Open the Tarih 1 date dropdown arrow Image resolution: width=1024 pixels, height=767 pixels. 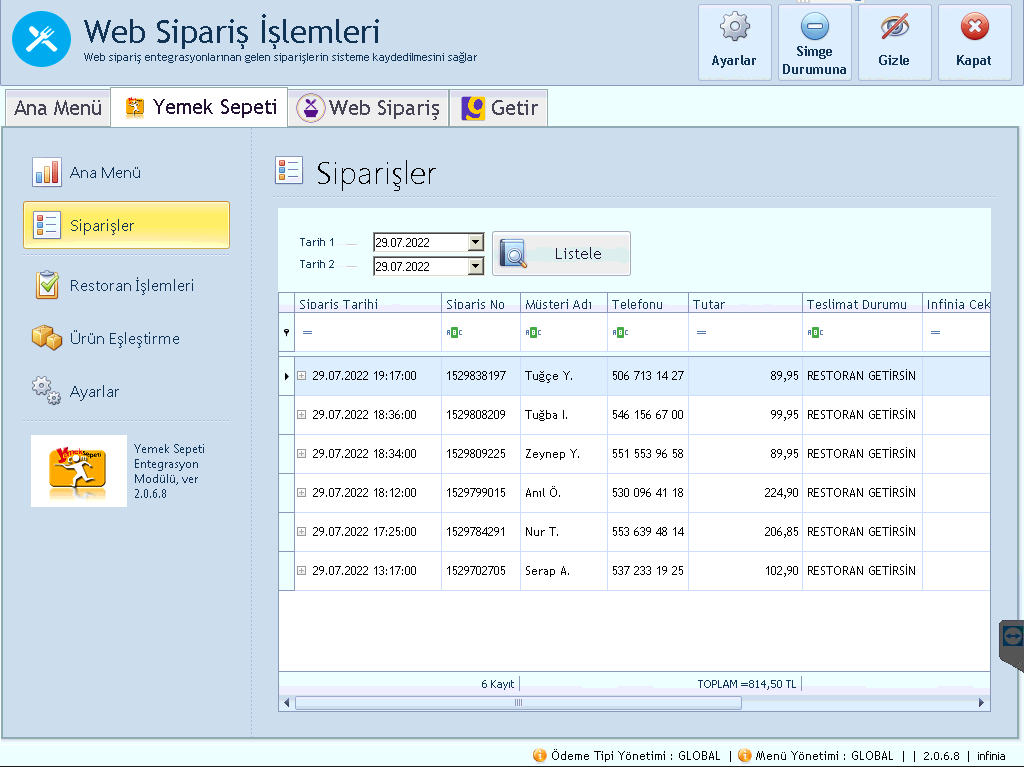pos(475,242)
